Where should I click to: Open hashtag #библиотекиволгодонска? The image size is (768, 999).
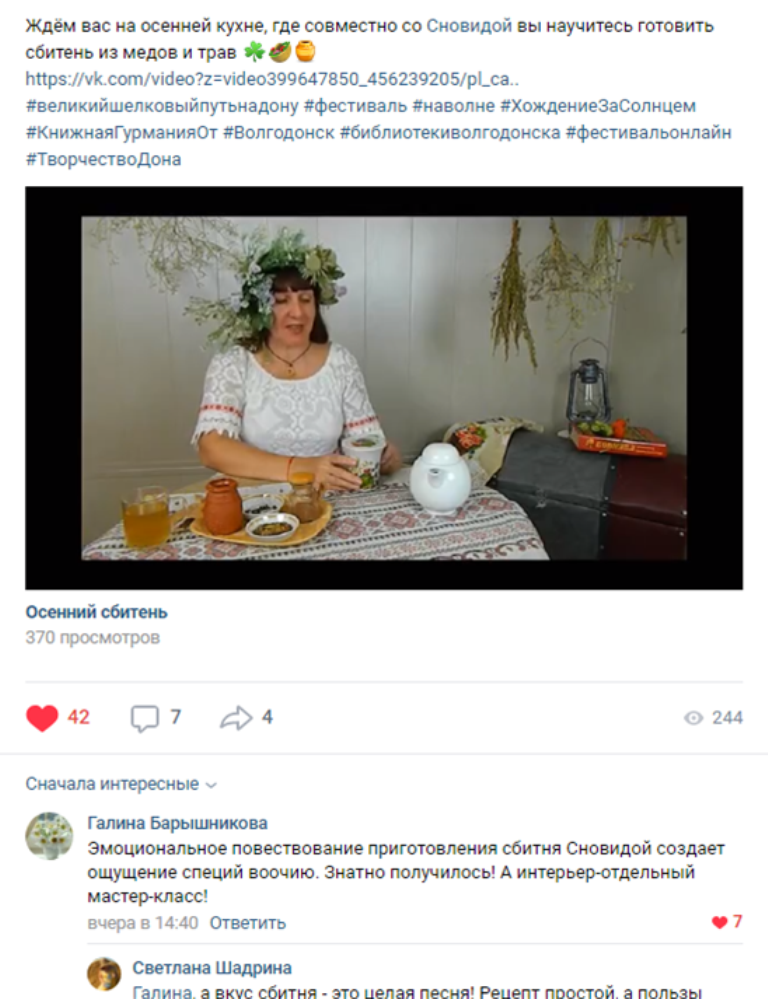450,133
